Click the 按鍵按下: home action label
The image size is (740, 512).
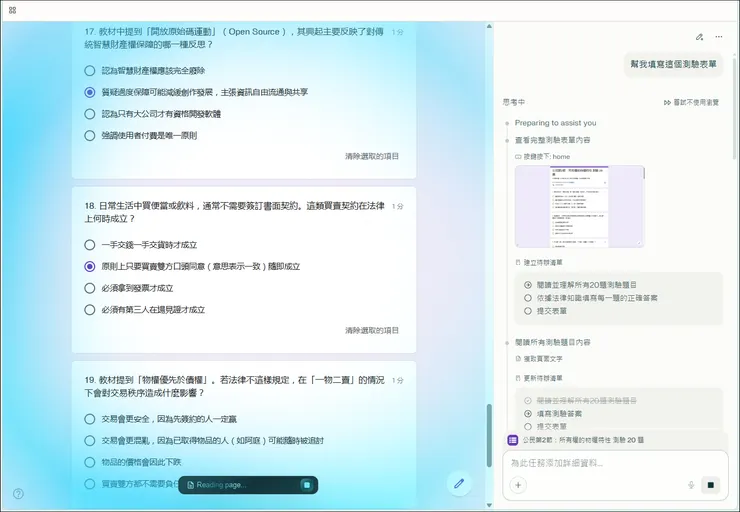(x=547, y=157)
